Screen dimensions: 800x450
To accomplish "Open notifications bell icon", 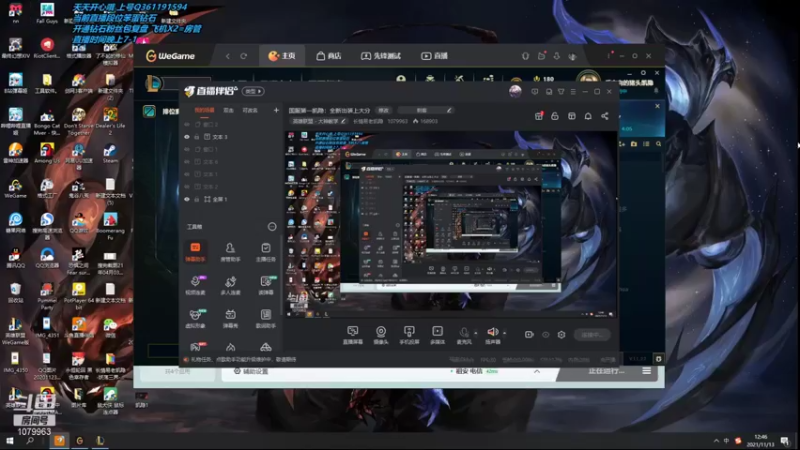I will 588,116.
